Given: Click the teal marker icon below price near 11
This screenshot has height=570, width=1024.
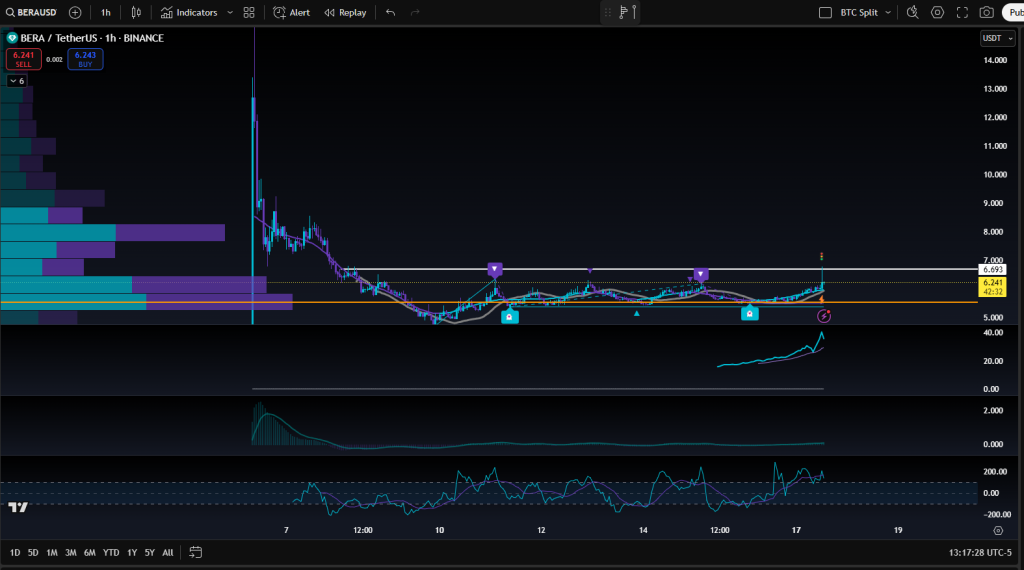Looking at the screenshot, I should point(509,316).
